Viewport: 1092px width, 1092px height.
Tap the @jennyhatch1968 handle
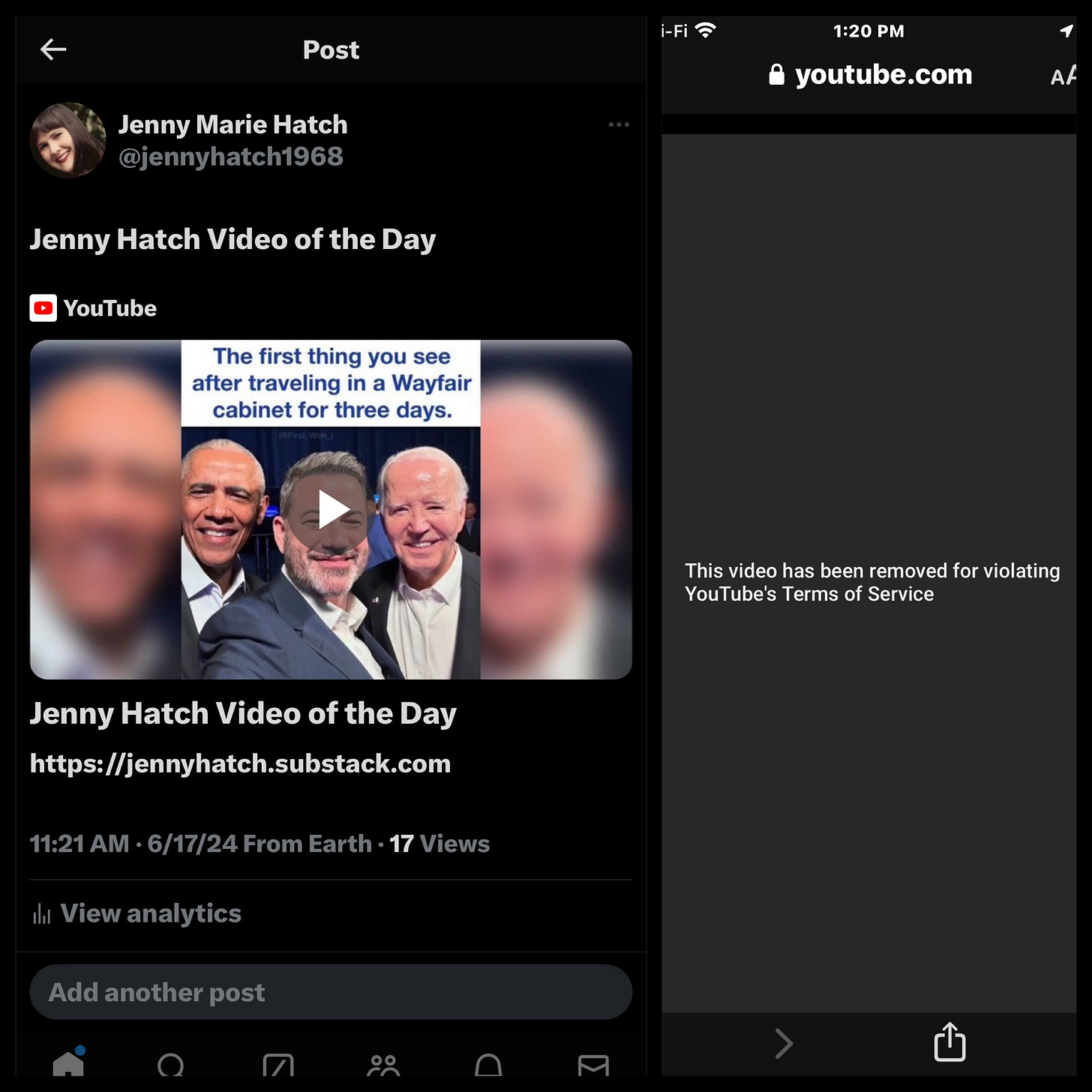[x=230, y=157]
